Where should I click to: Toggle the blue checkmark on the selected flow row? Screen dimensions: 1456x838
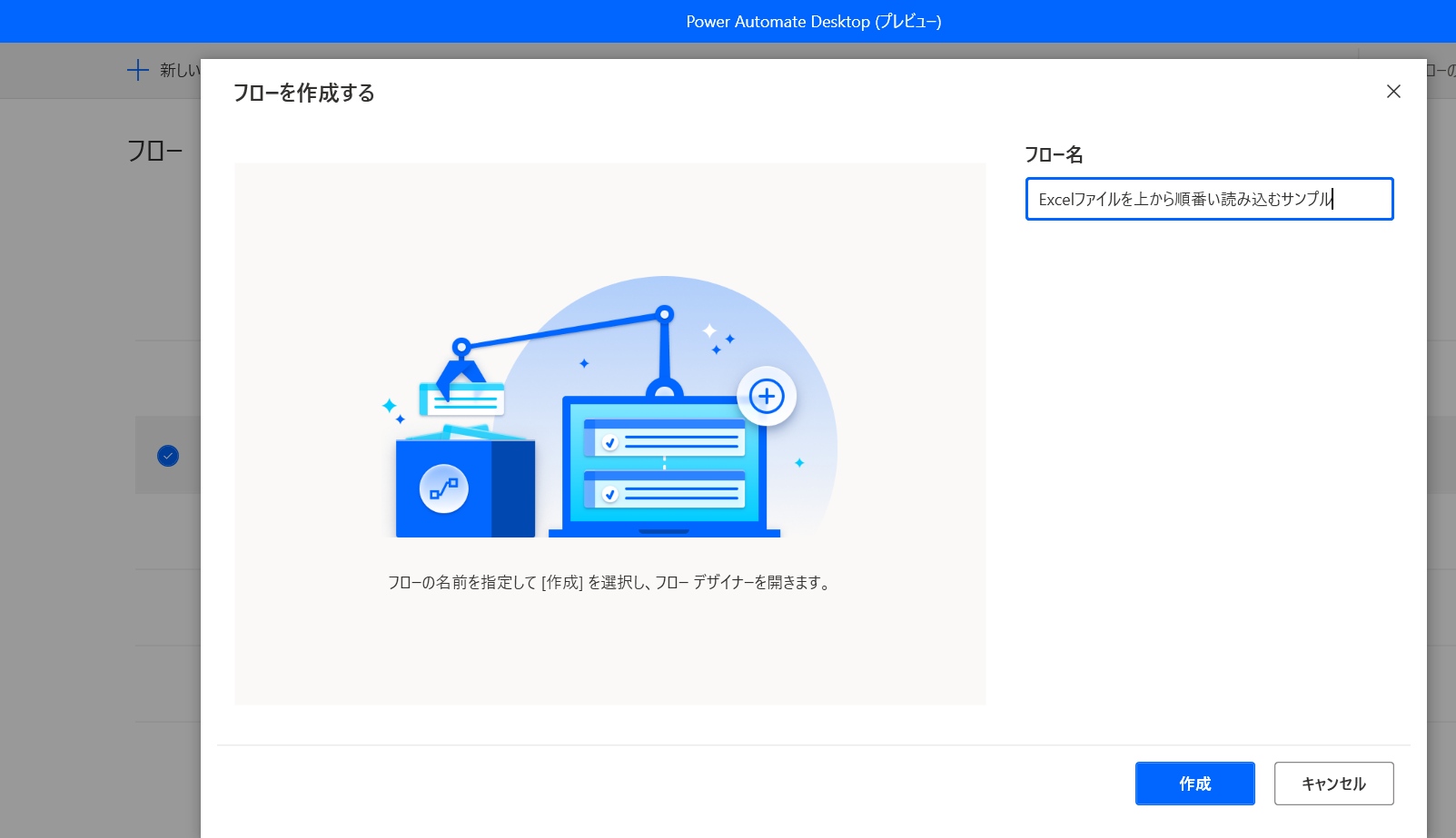168,456
